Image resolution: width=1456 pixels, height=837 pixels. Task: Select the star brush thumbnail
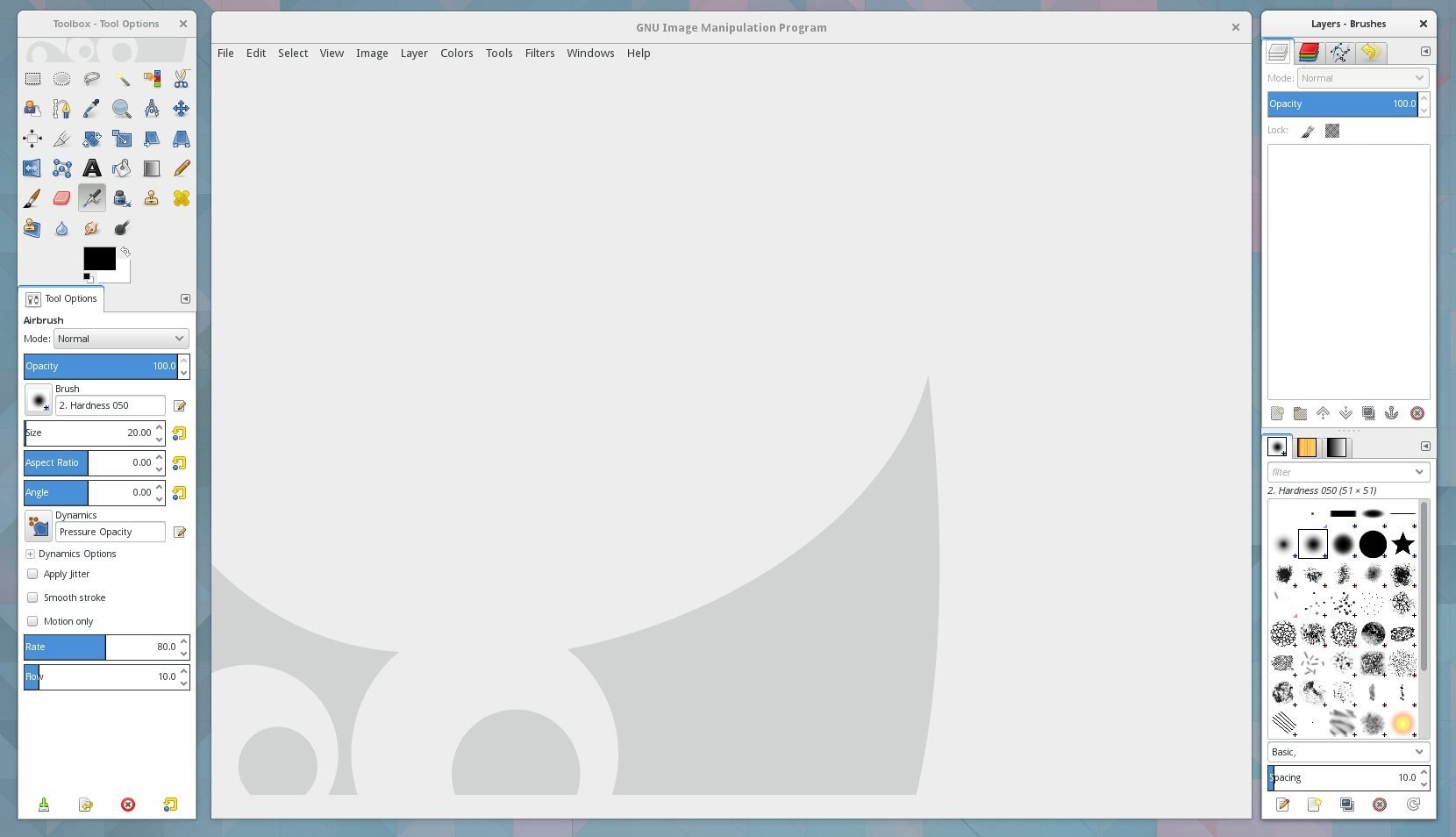pyautogui.click(x=1402, y=544)
